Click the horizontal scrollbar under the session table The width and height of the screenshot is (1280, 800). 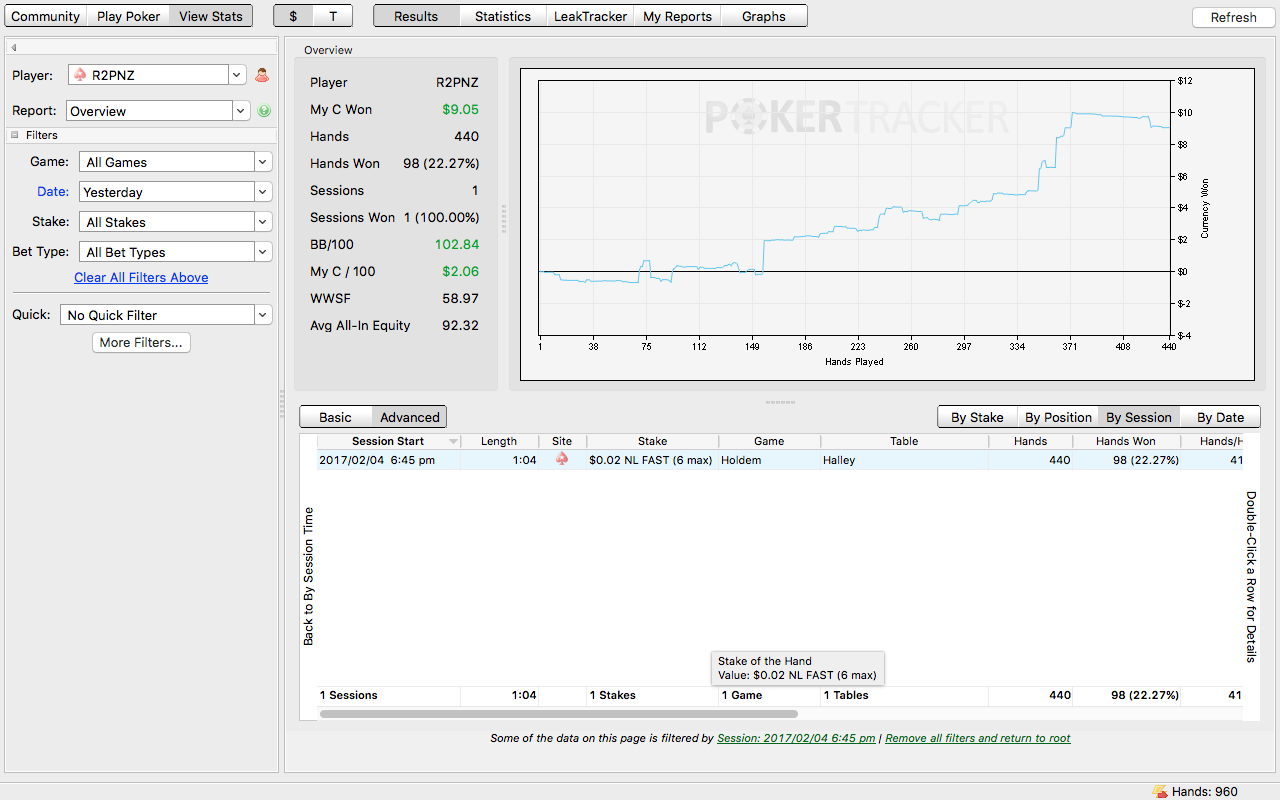[558, 714]
